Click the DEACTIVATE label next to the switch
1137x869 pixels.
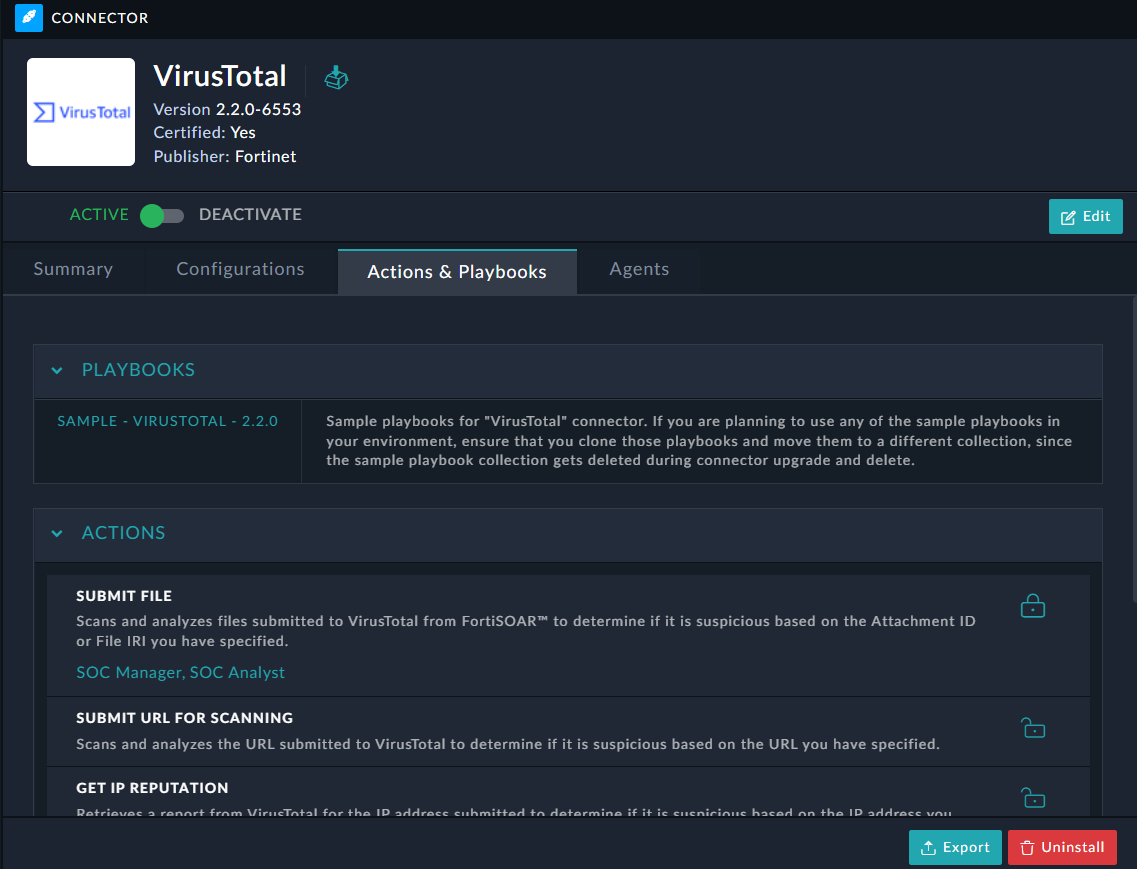[x=250, y=215]
